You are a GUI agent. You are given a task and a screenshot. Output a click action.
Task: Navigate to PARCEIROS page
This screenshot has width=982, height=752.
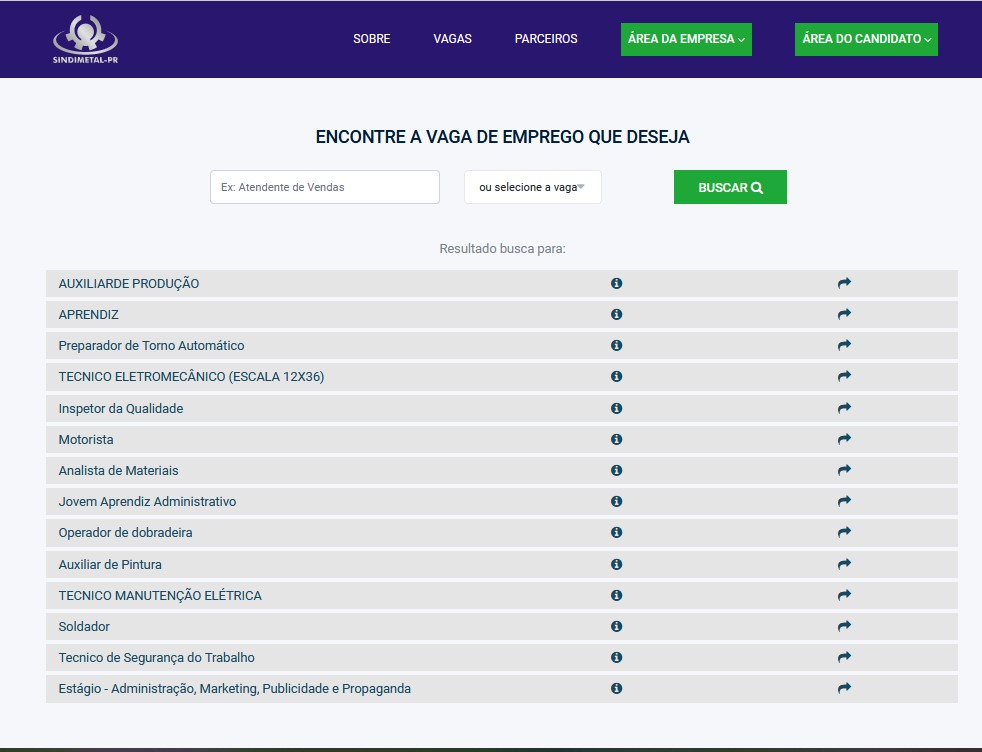click(546, 39)
